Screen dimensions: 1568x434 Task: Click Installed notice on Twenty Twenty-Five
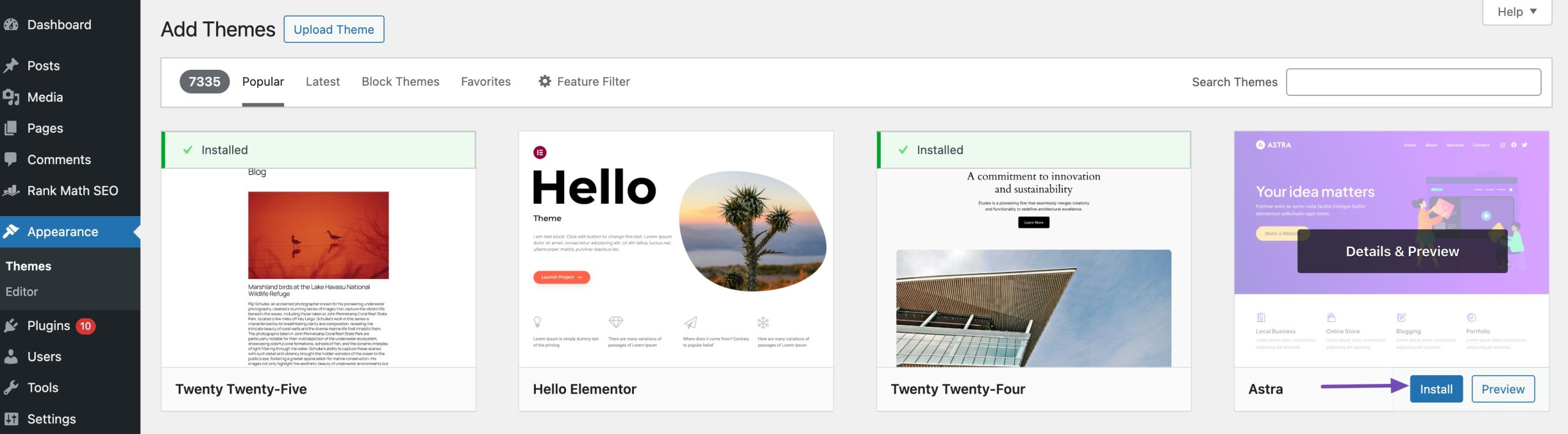[x=318, y=150]
